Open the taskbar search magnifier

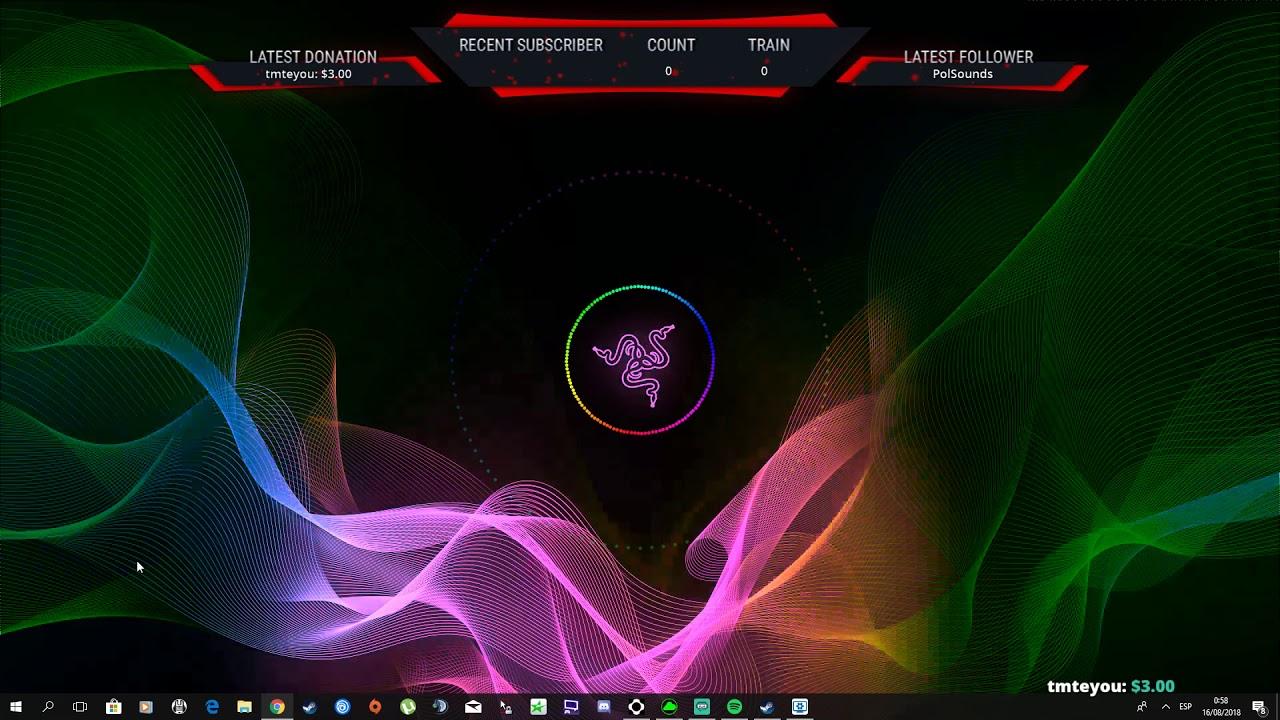[48, 707]
